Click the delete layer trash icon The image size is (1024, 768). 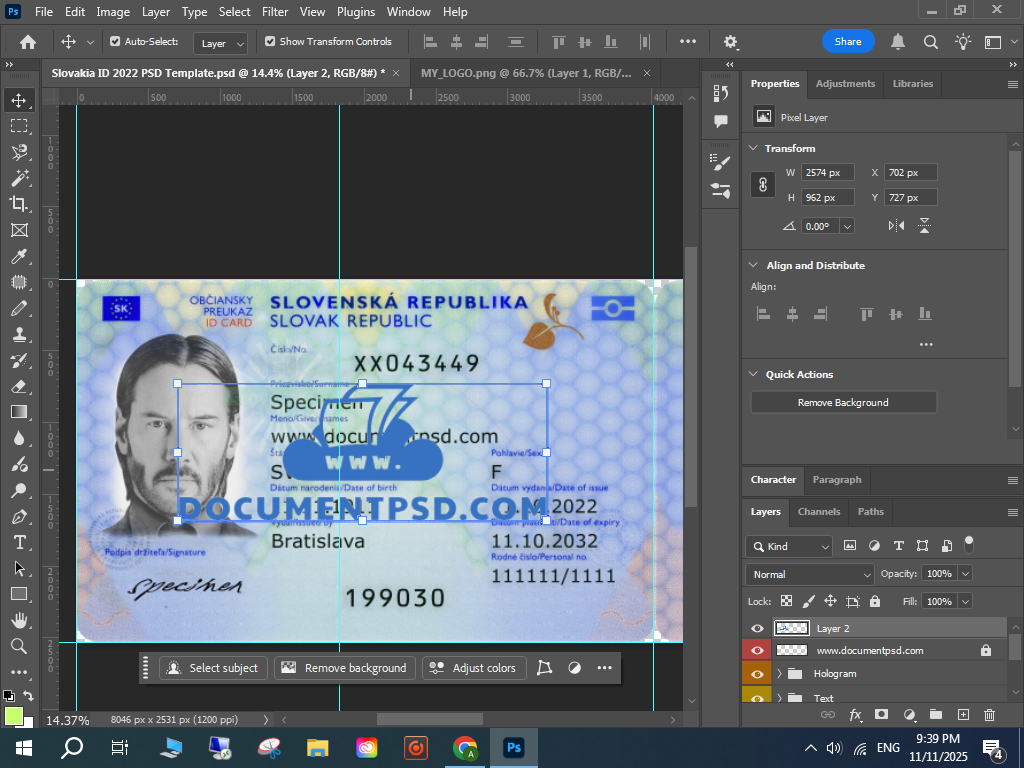[x=989, y=715]
